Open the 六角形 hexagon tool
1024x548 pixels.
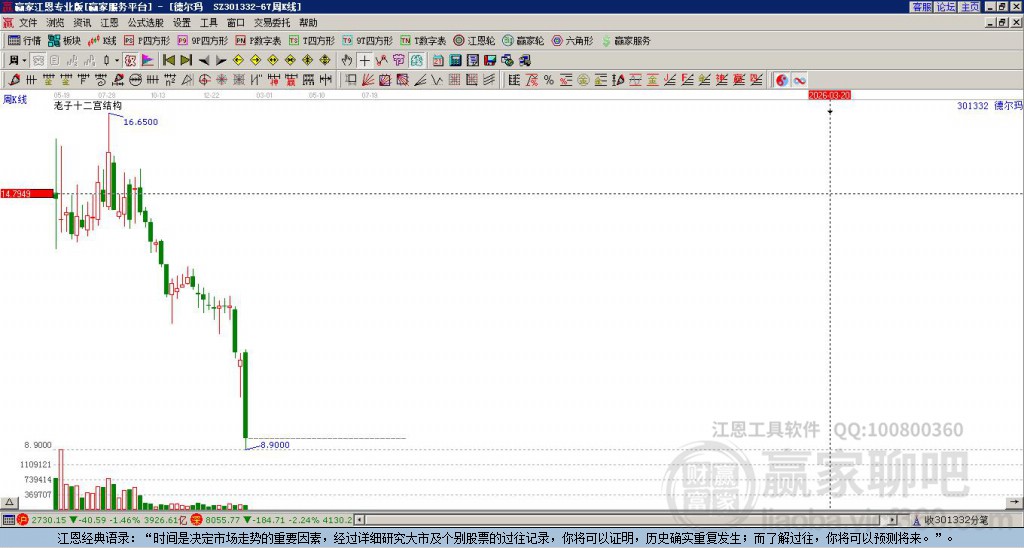(x=572, y=40)
